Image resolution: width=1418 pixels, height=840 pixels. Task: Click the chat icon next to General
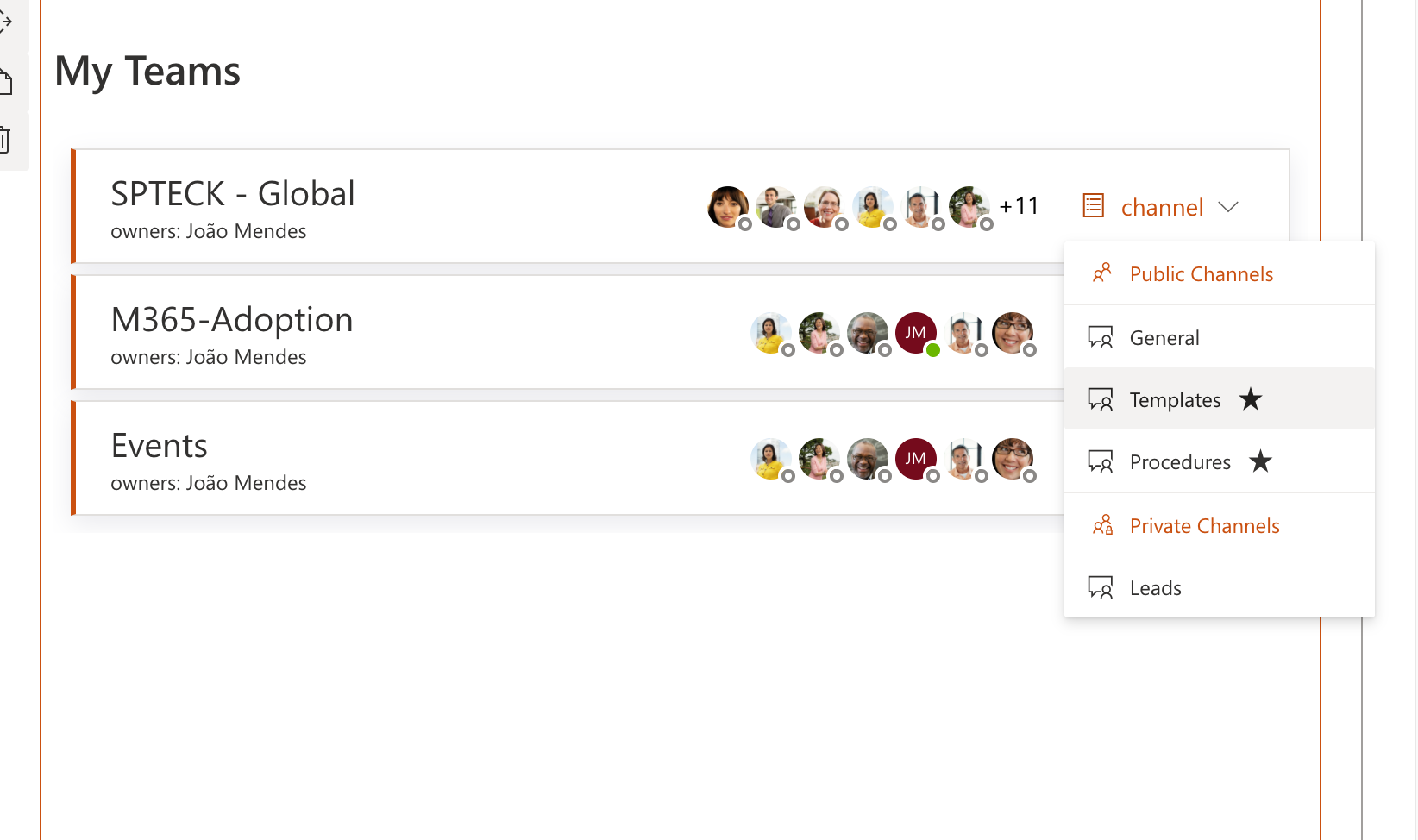tap(1101, 337)
